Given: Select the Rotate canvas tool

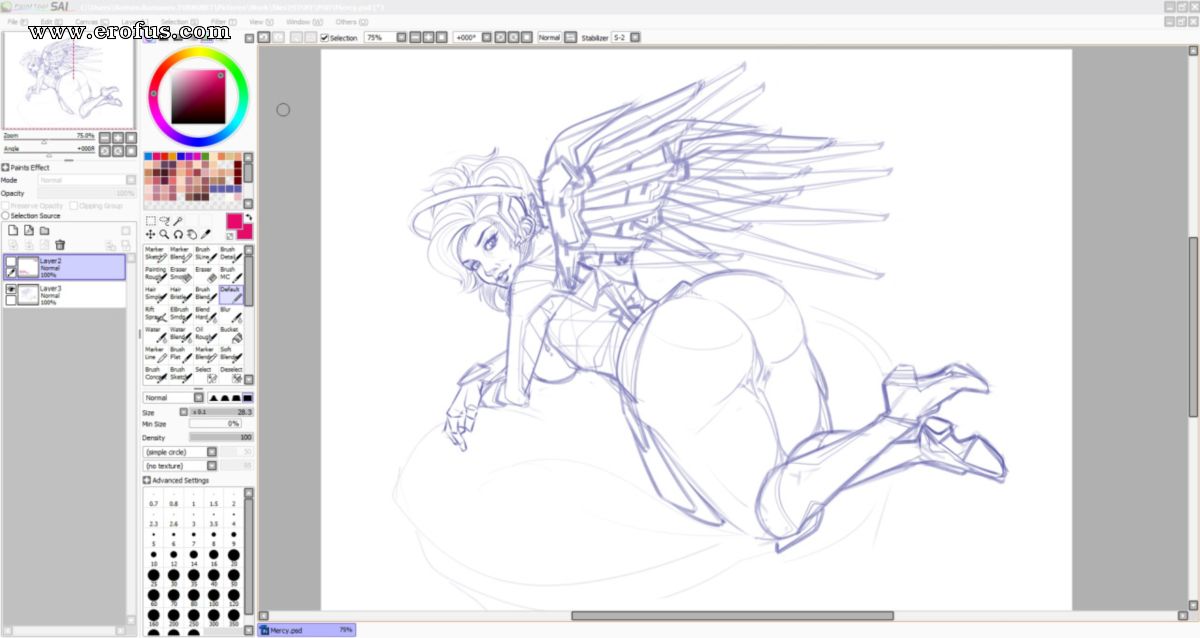Looking at the screenshot, I should point(178,234).
